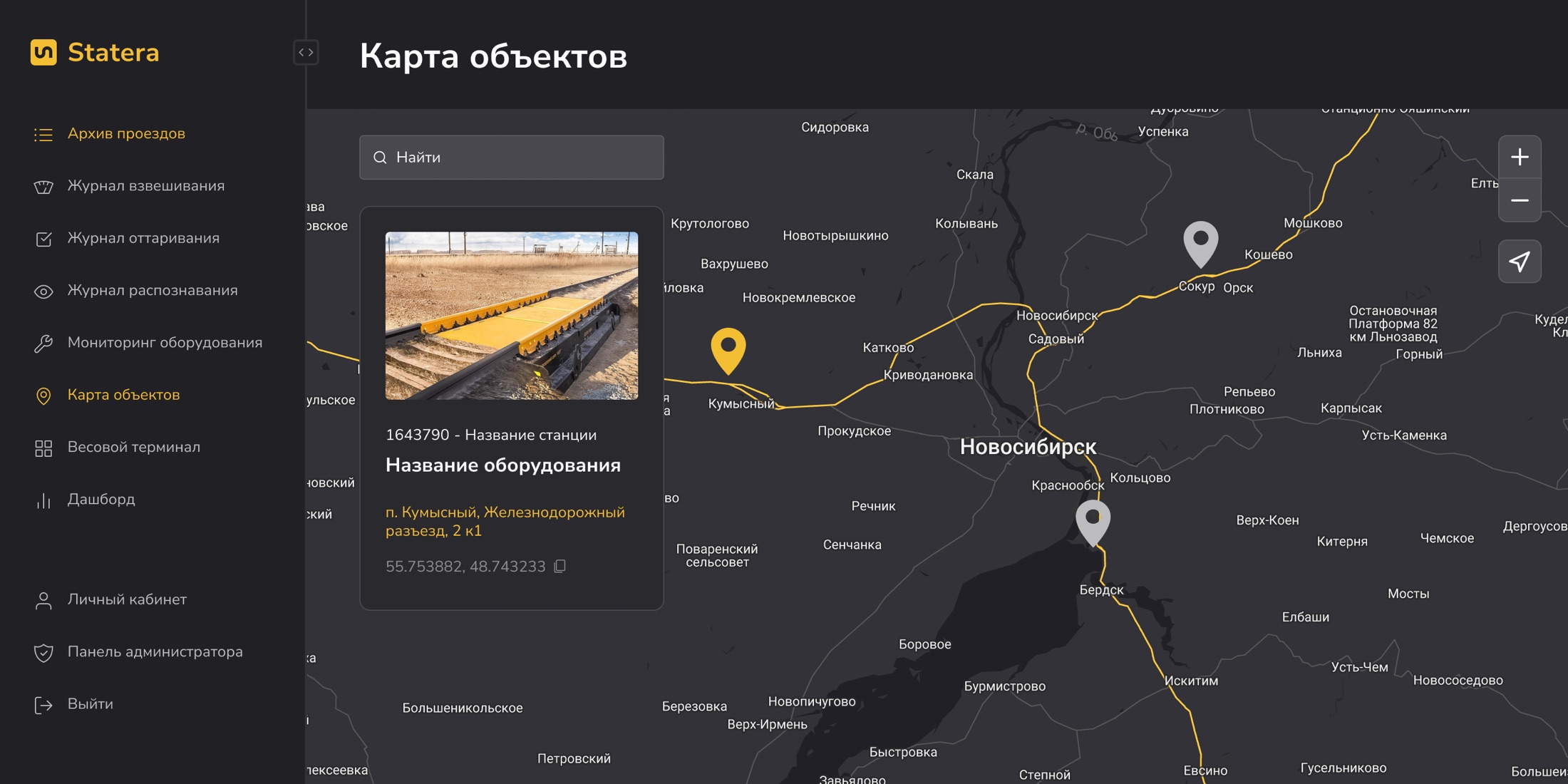Open the weighbridge photo thumbnail

coord(512,315)
